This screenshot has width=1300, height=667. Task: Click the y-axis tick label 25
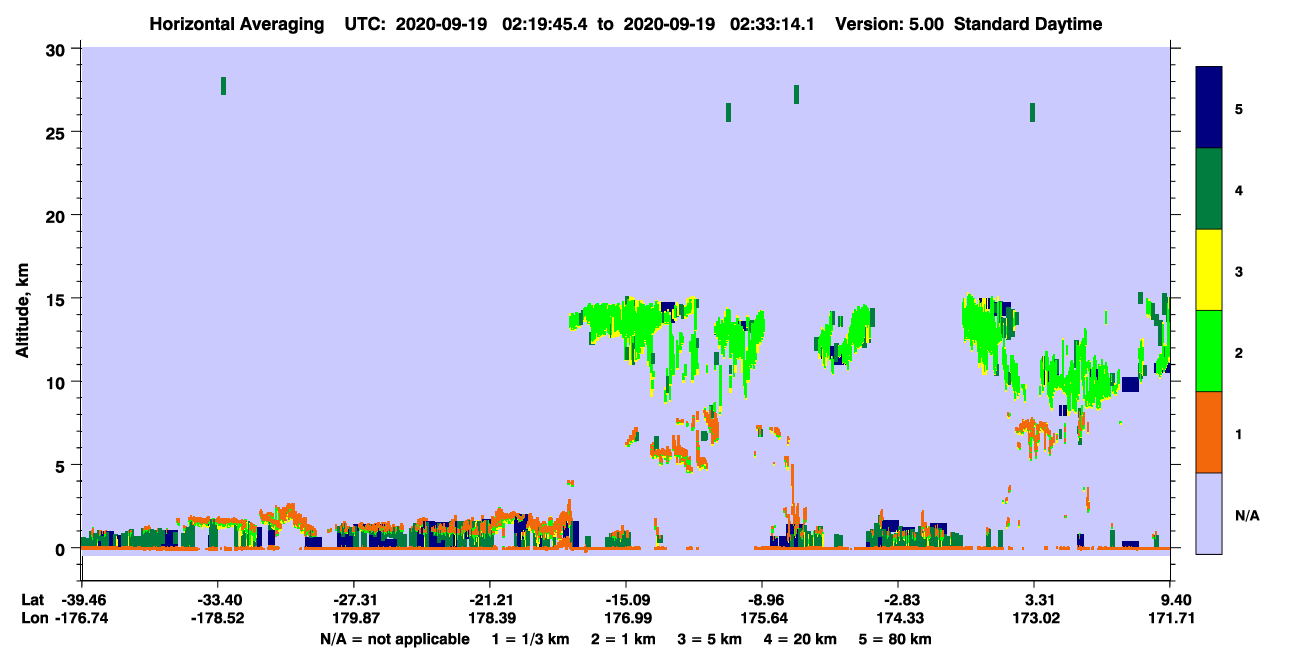pos(57,132)
